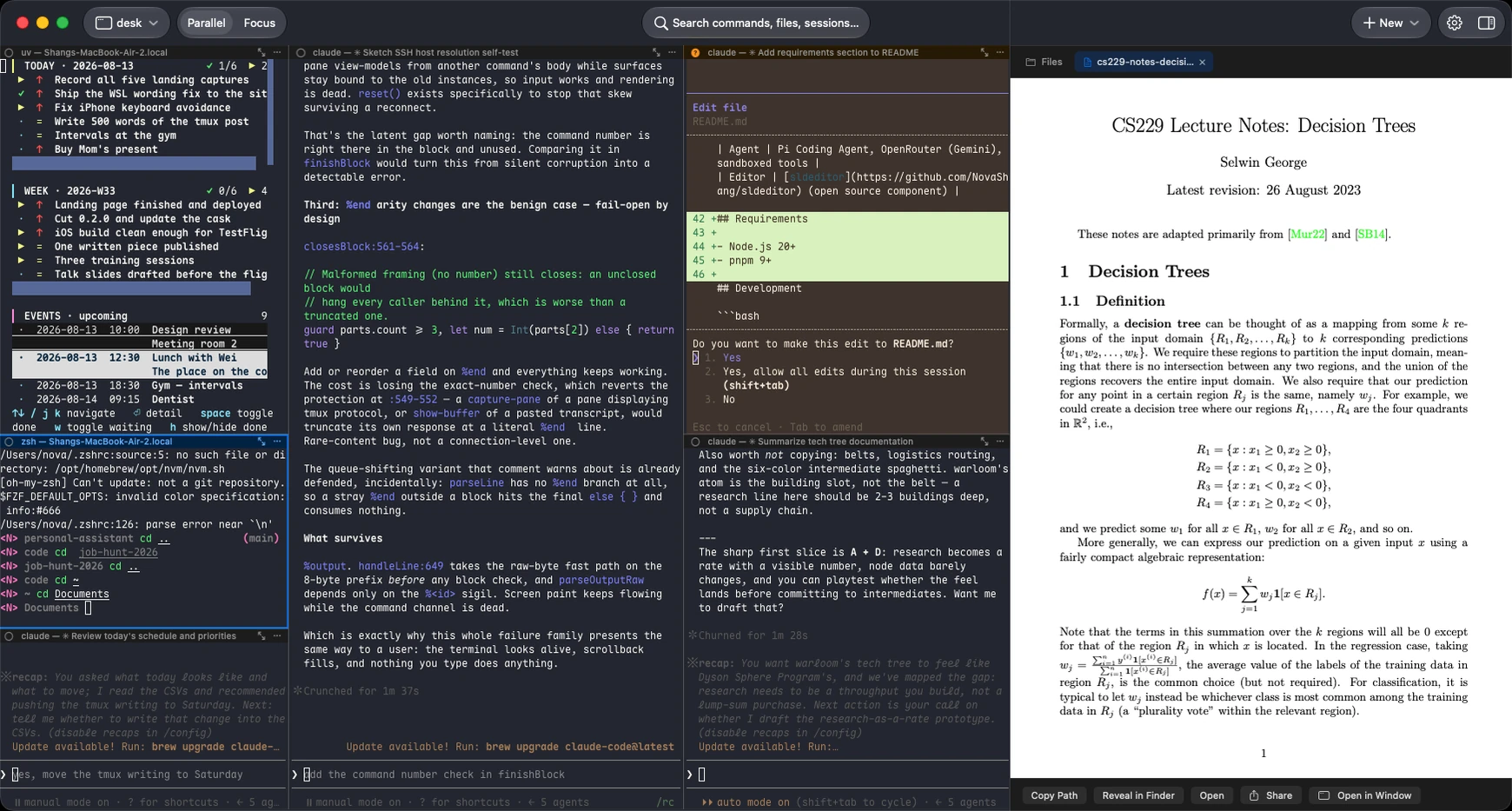Follow the SB14 citation link

1371,234
